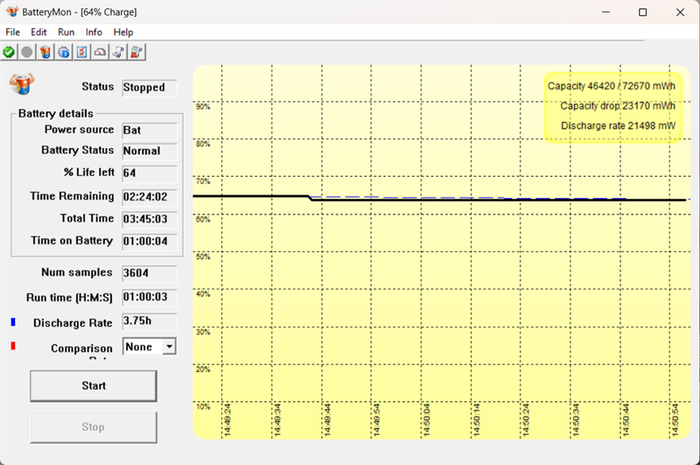Click the gear with info badge toolbar icon
Screen dimensions: 700x465
point(64,52)
